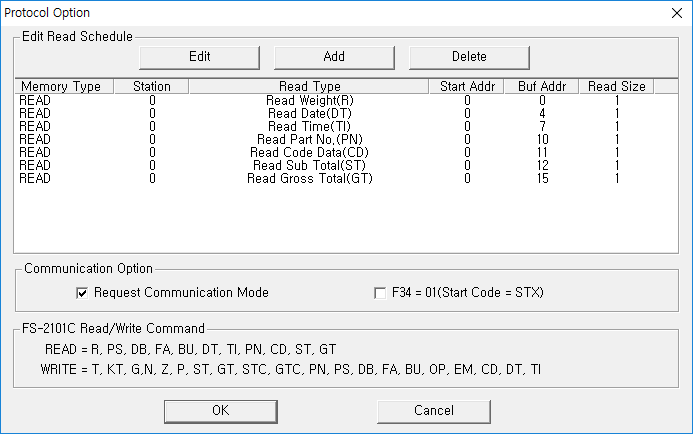Enable Request Communication Mode checkbox
Screen dimensions: 693x434
(82, 293)
